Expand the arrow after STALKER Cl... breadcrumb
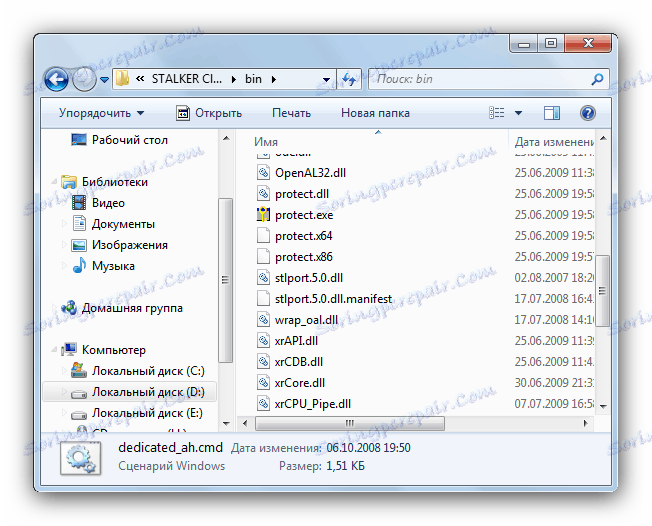652x526 pixels. (x=234, y=79)
